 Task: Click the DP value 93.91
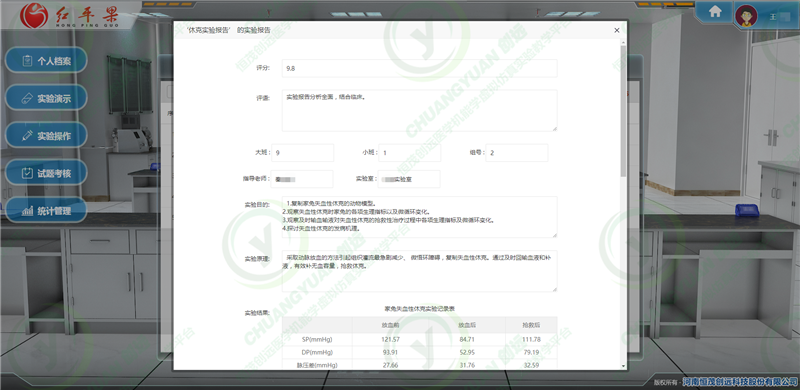point(390,352)
